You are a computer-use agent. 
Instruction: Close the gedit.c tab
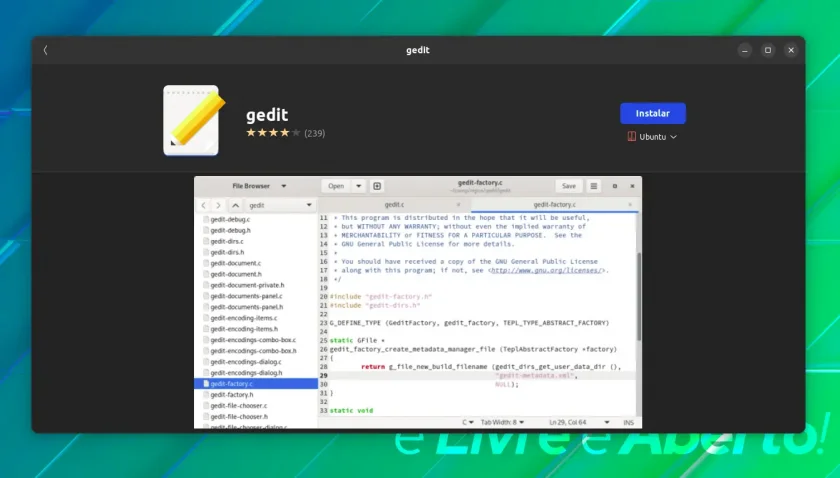tap(458, 205)
